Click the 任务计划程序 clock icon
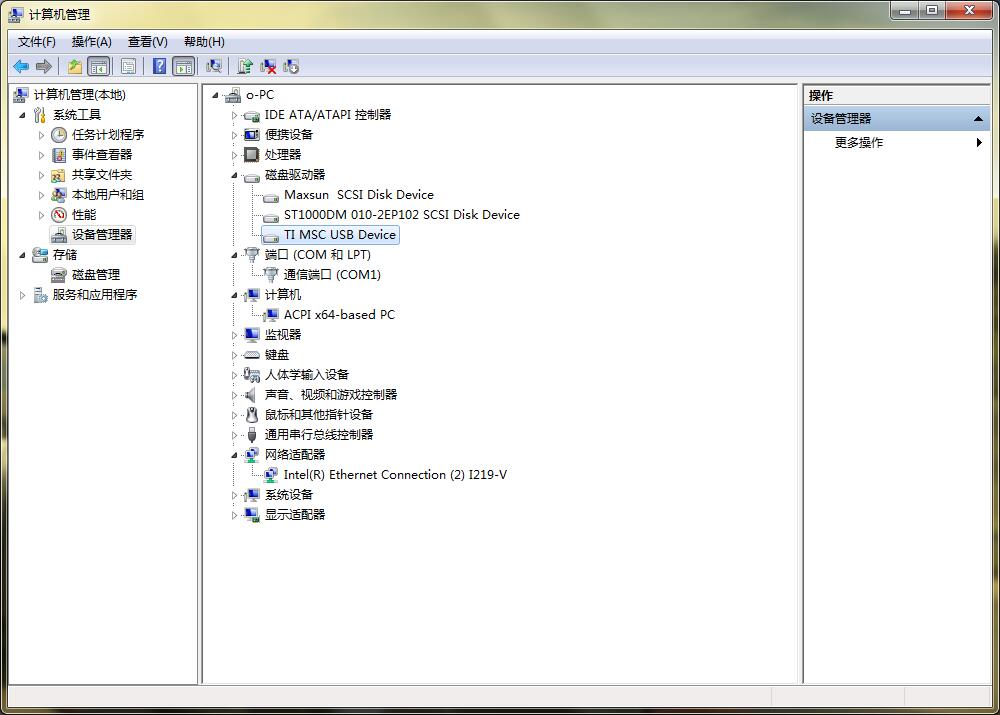Viewport: 1000px width, 715px height. coord(59,135)
